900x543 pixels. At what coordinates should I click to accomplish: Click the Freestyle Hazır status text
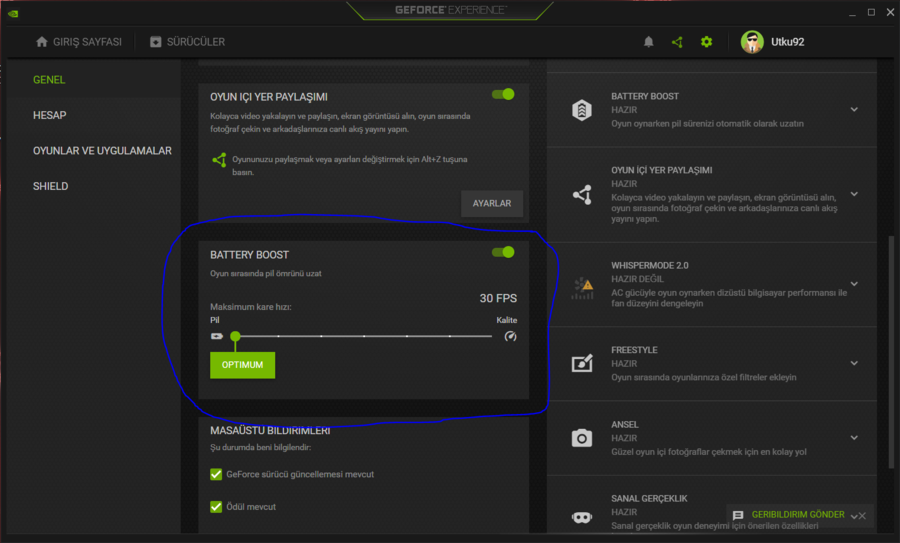tap(624, 364)
